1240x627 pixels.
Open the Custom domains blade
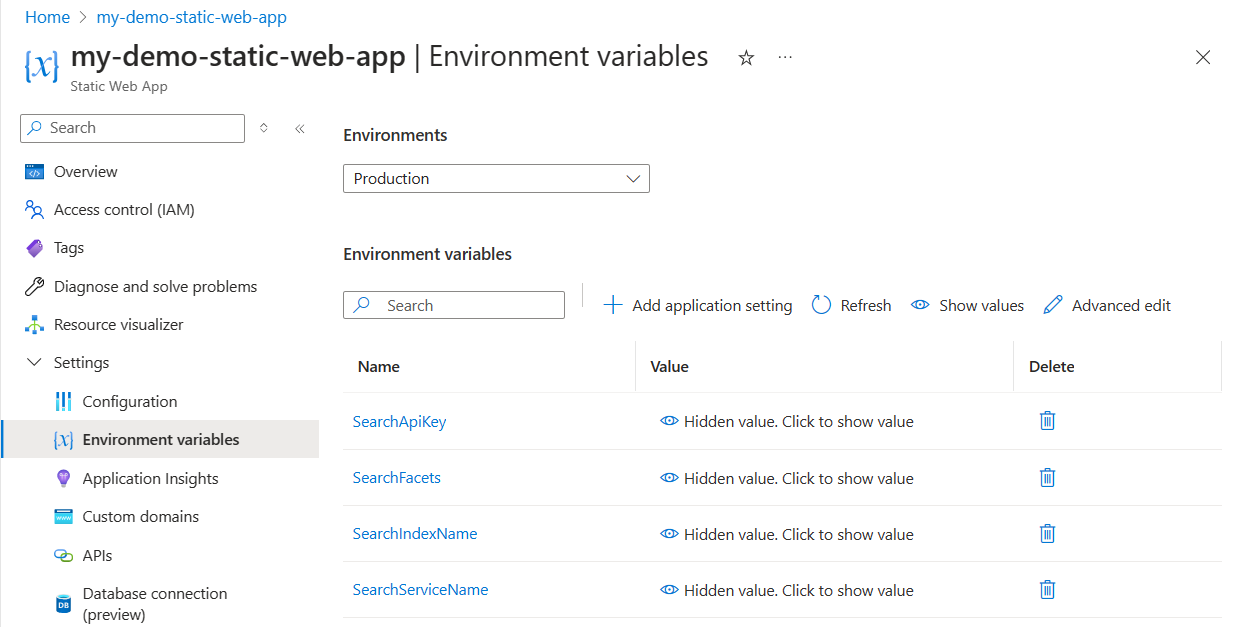pyautogui.click(x=129, y=516)
